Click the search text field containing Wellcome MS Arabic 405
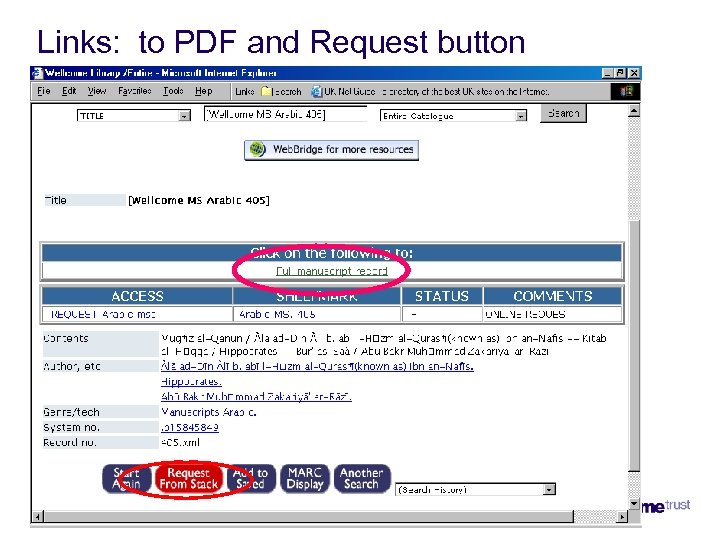Viewport: 720px width, 540px height. 285,114
